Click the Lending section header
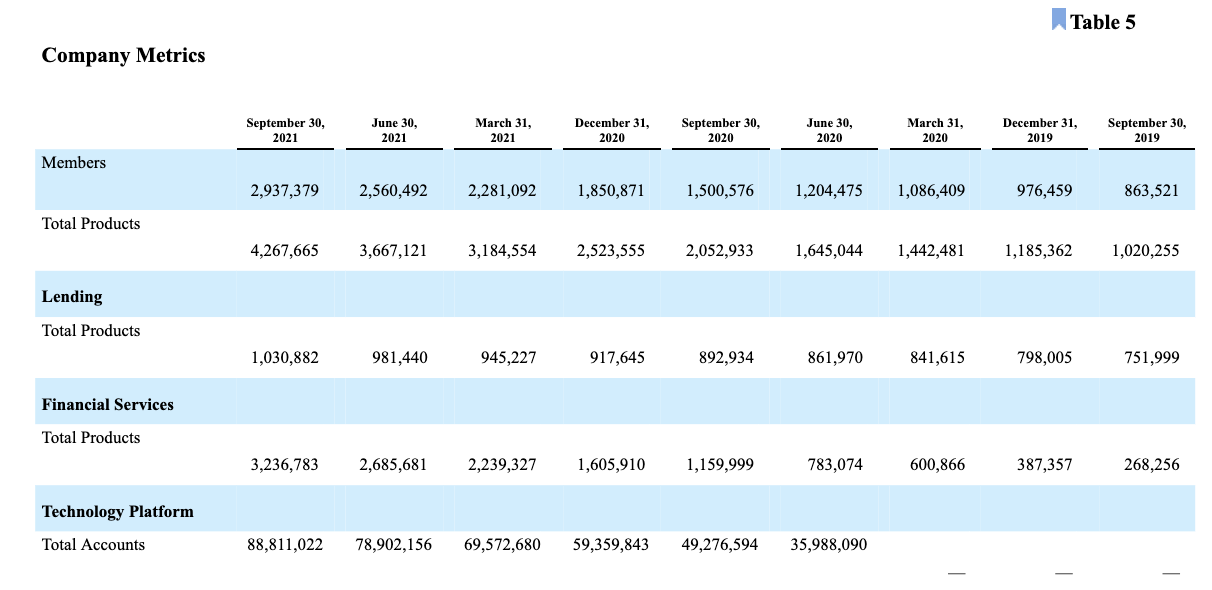Image resolution: width=1212 pixels, height=590 pixels. 72,297
